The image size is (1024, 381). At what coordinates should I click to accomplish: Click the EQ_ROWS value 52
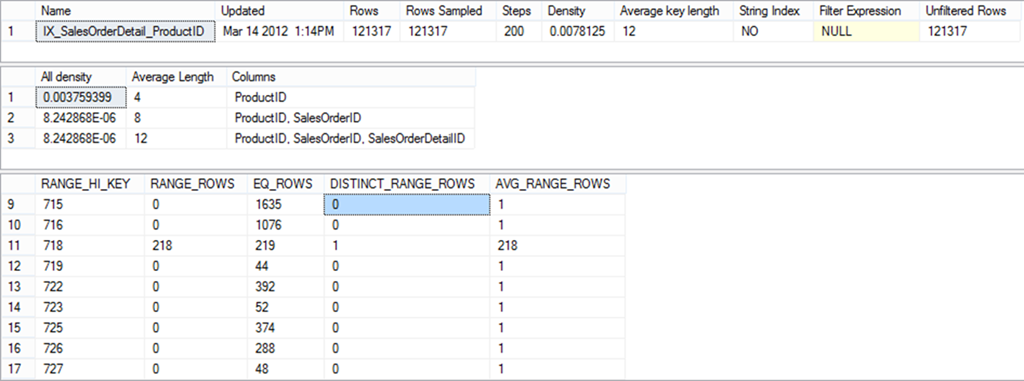286,306
